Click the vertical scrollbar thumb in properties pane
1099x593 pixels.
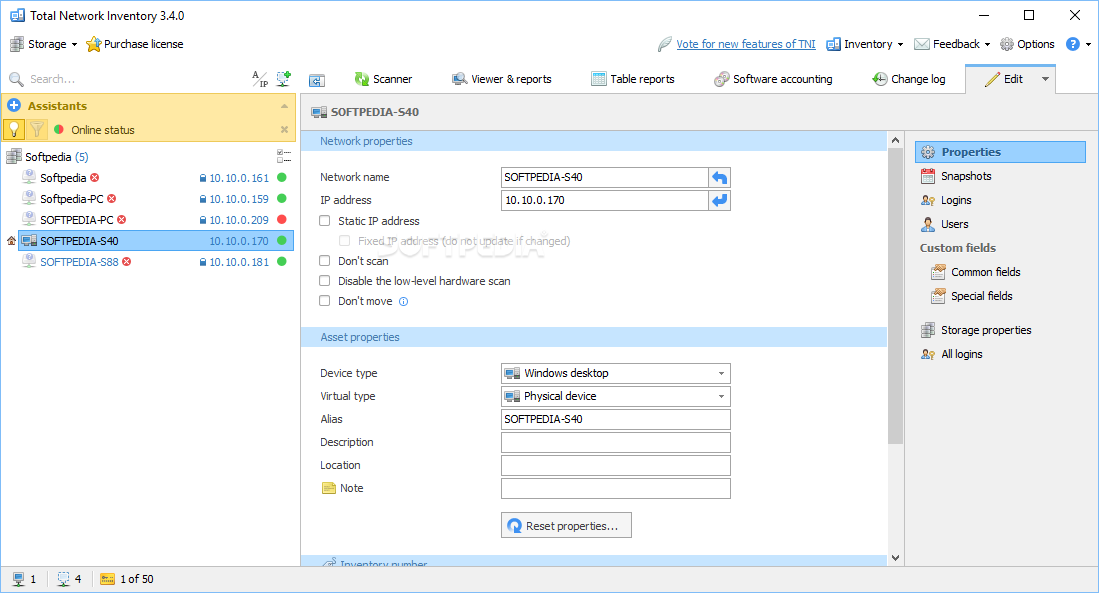coord(895,296)
